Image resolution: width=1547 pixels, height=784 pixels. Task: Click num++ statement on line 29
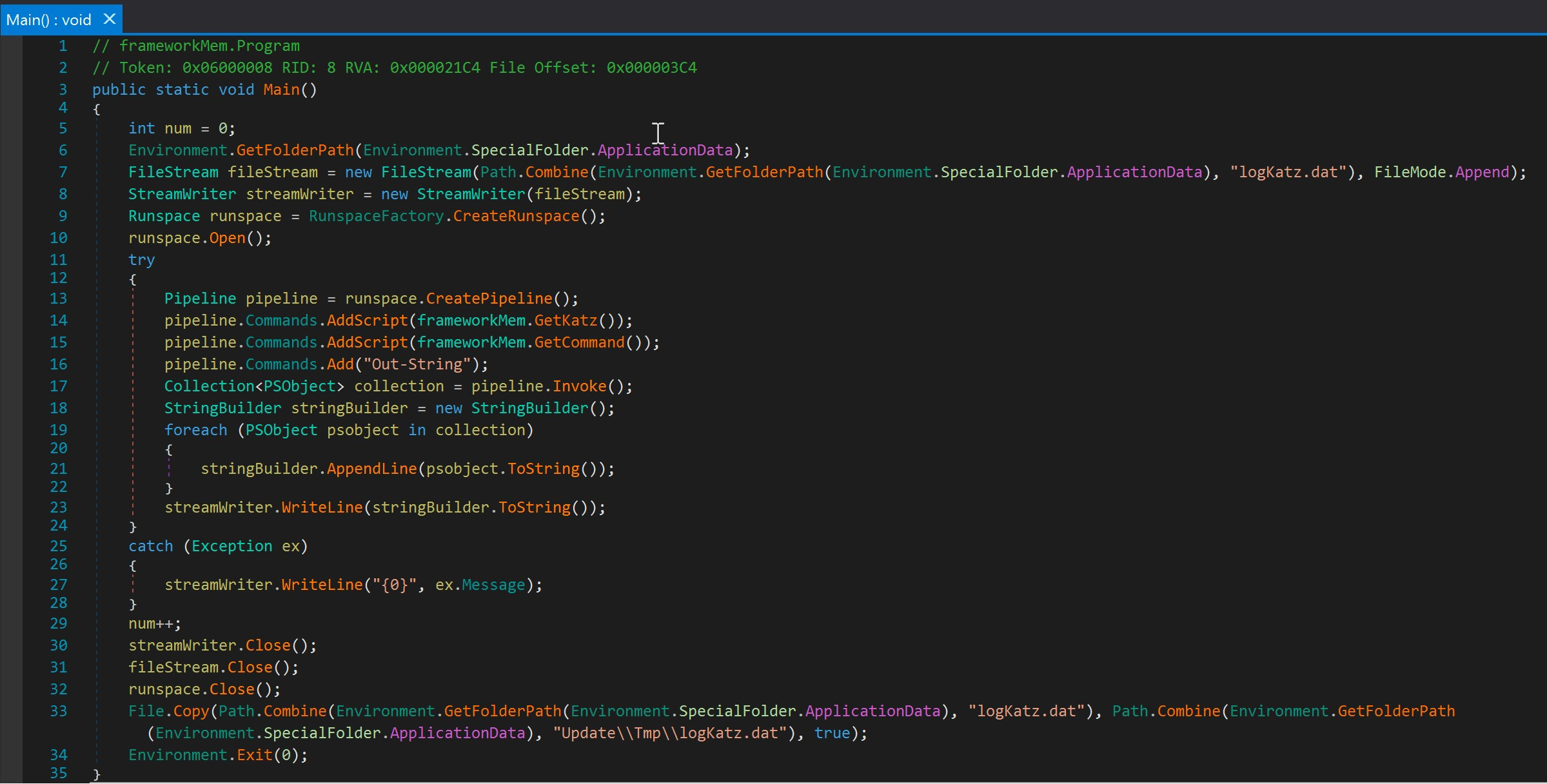click(155, 623)
